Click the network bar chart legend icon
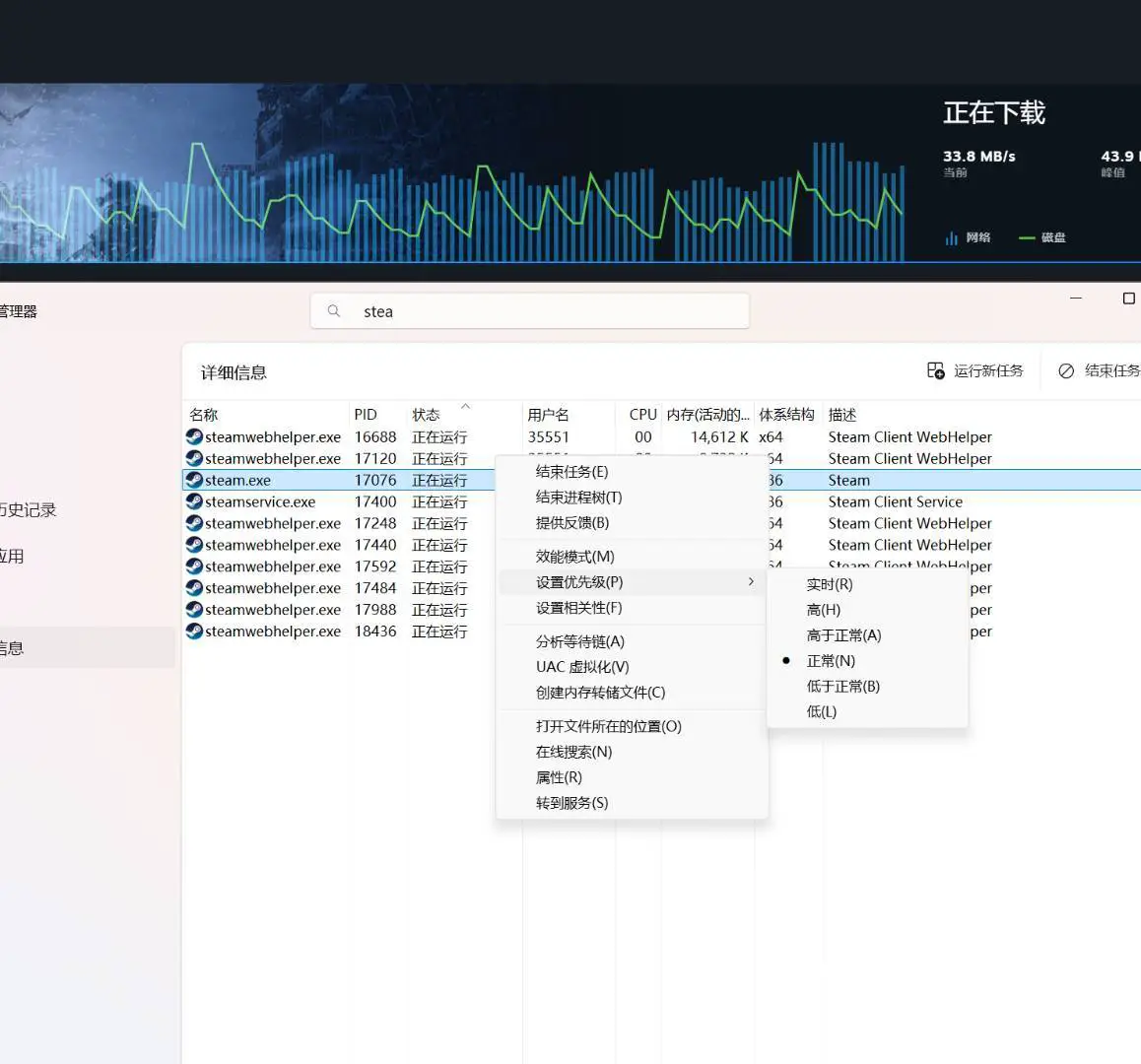1141x1064 pixels. click(x=951, y=237)
